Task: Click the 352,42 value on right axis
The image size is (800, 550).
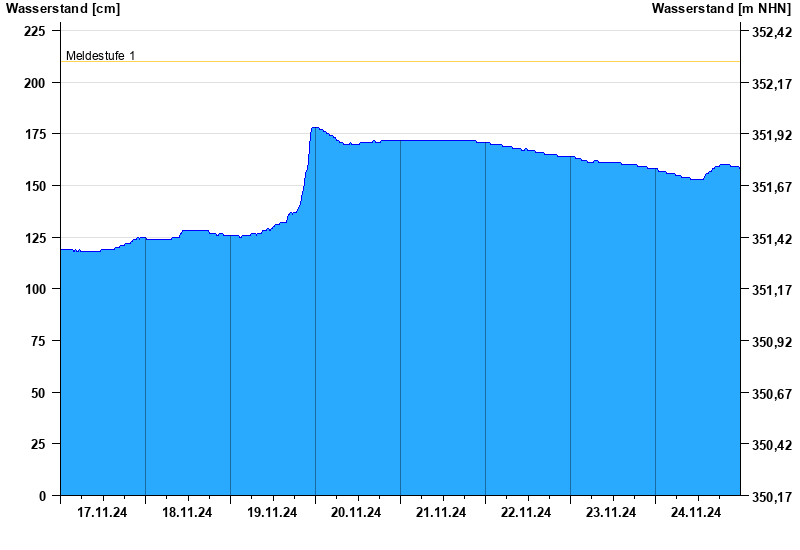Action: click(x=772, y=32)
